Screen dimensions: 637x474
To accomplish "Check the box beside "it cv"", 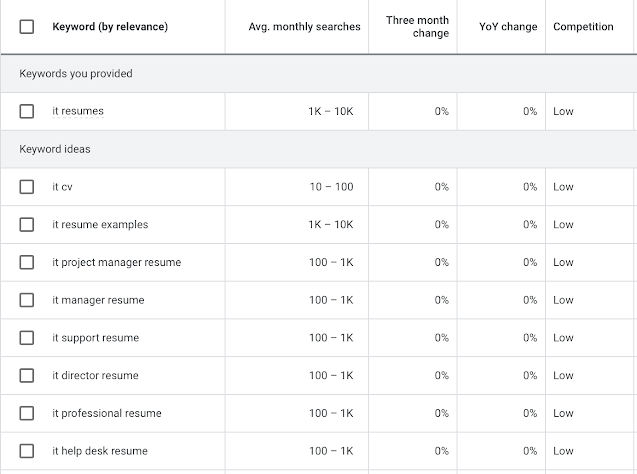I will click(x=27, y=187).
